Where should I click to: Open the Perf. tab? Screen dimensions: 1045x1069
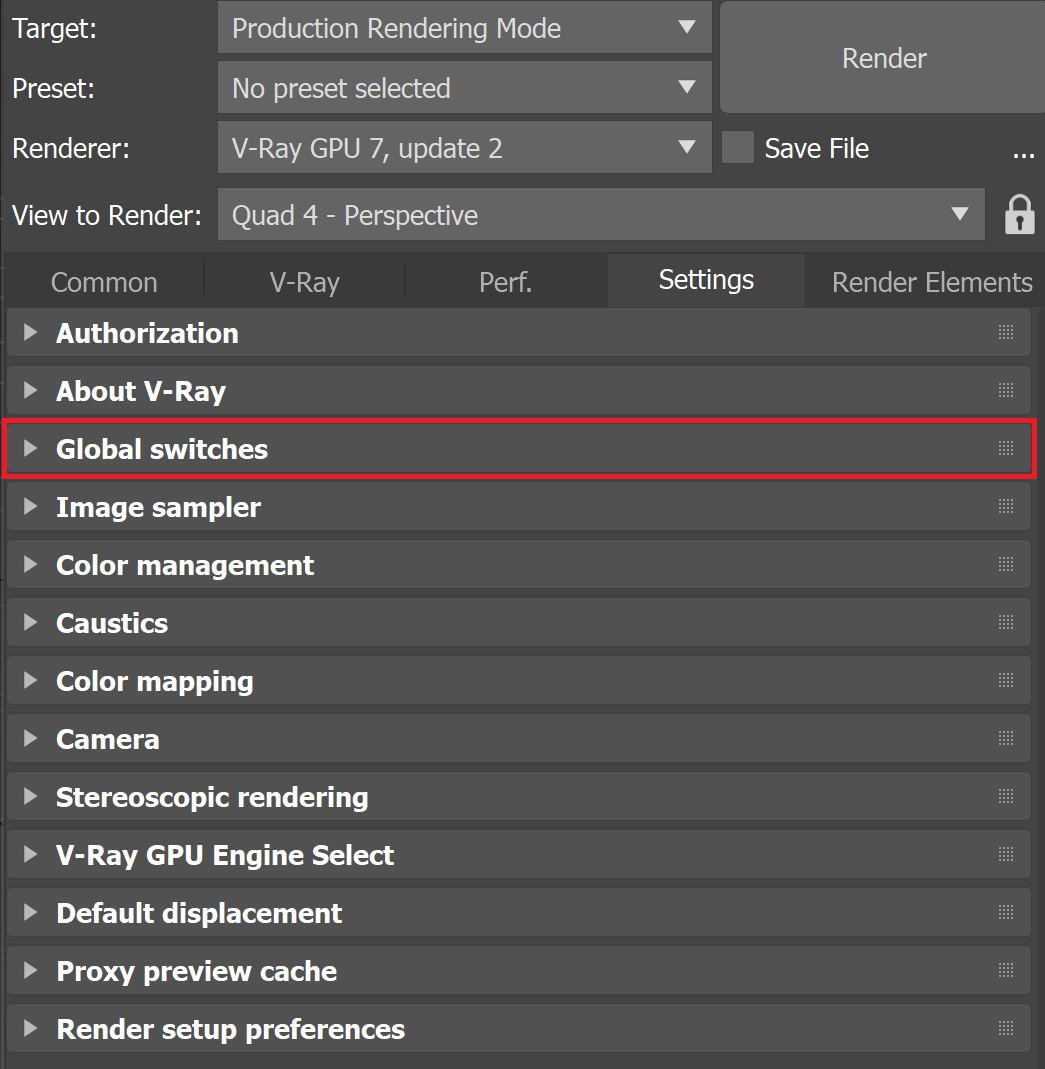pos(505,282)
